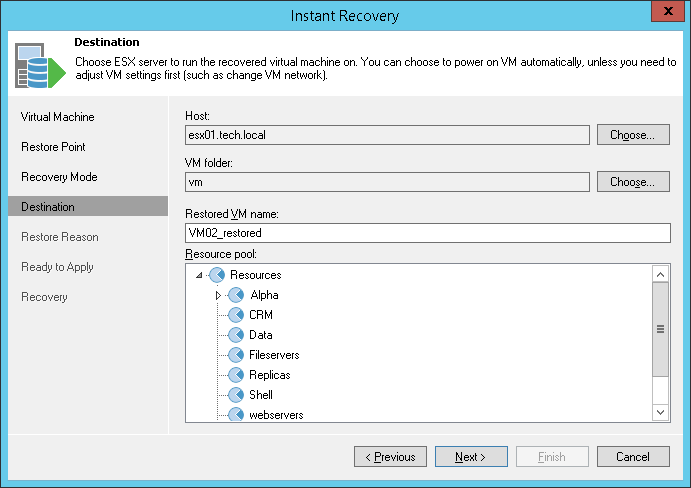
Task: Select the webservers pool icon
Action: pyautogui.click(x=237, y=414)
